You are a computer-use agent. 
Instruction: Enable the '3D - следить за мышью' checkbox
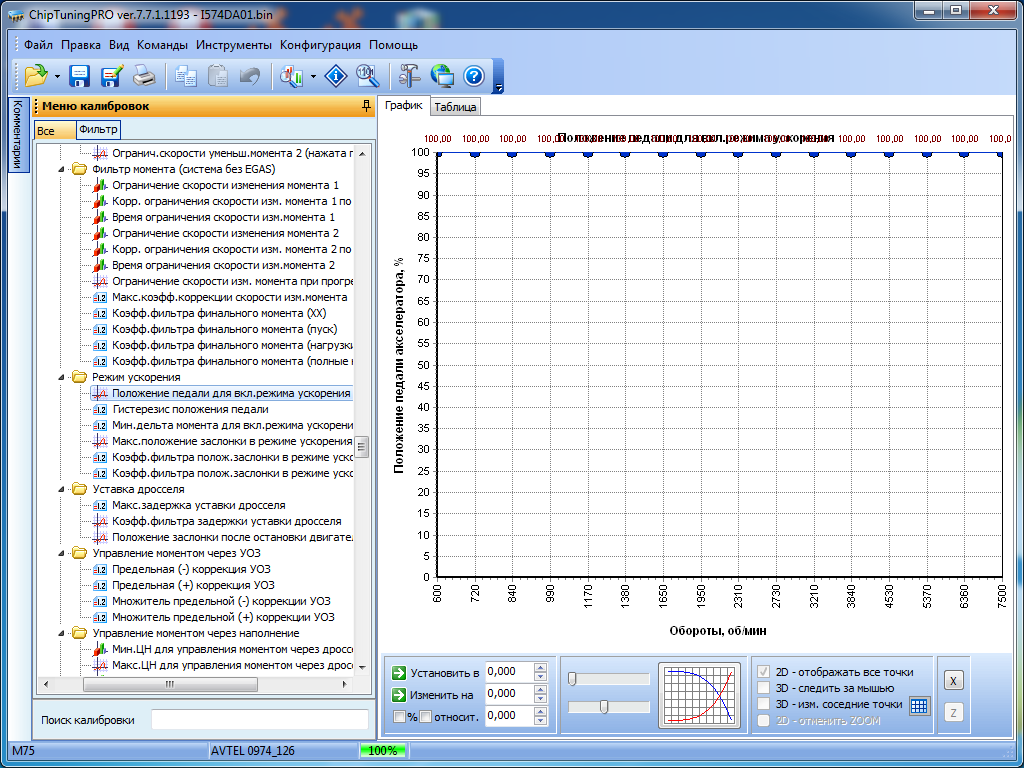coord(765,688)
